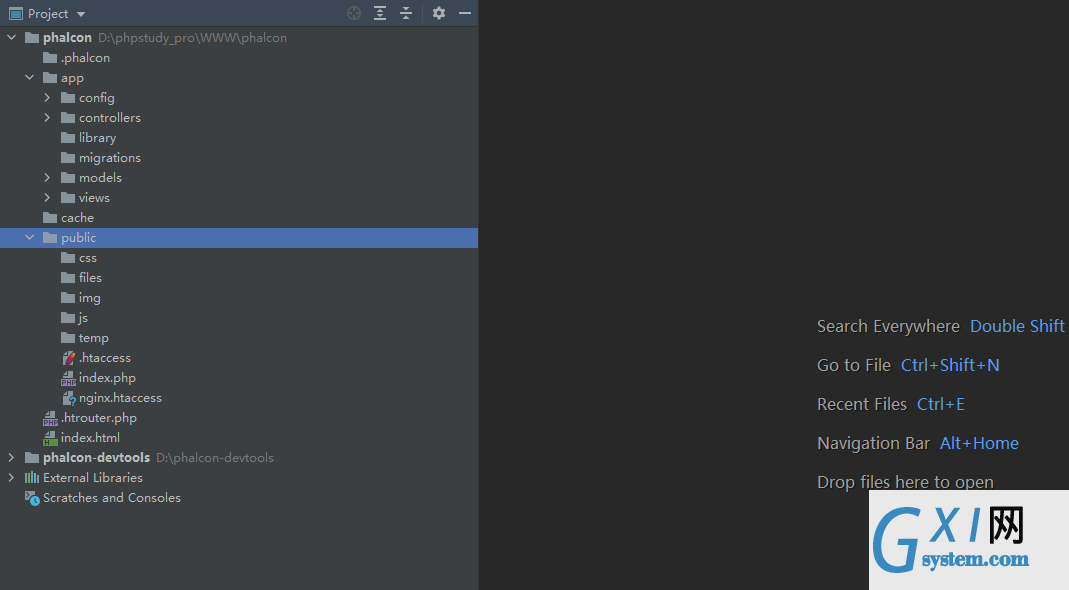Screen dimensions: 1069x590
Task: Click the Alt+Home shortcut hint
Action: point(979,443)
